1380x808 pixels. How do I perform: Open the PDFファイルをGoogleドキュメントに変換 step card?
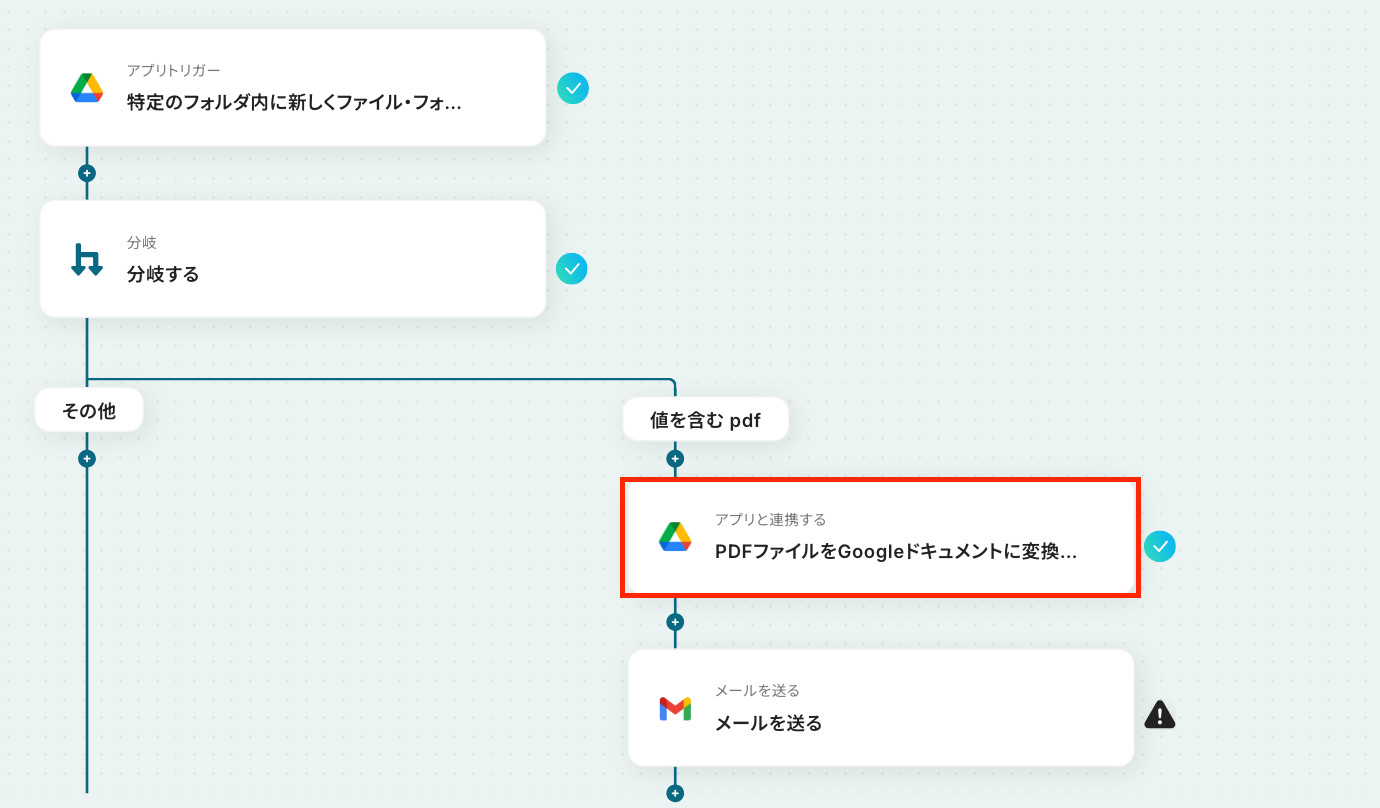point(881,538)
